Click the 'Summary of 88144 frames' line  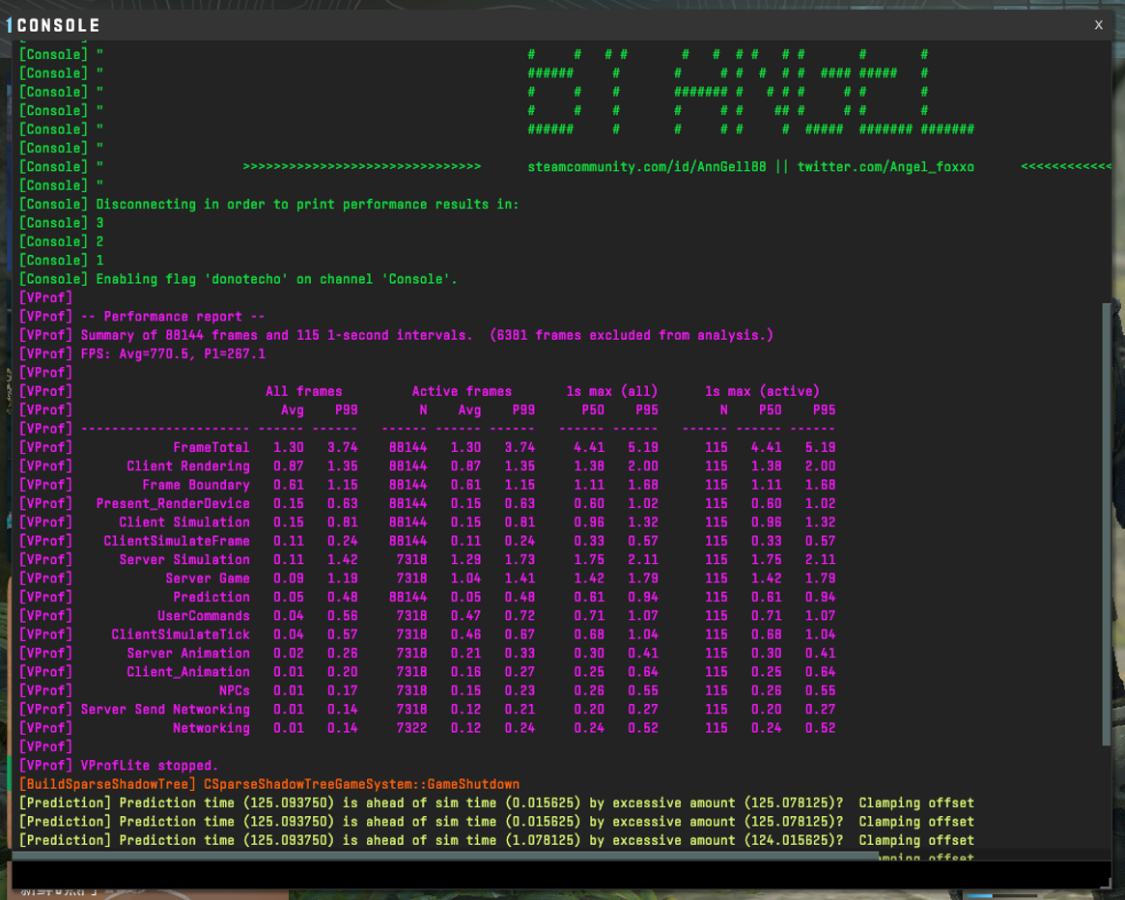(396, 334)
